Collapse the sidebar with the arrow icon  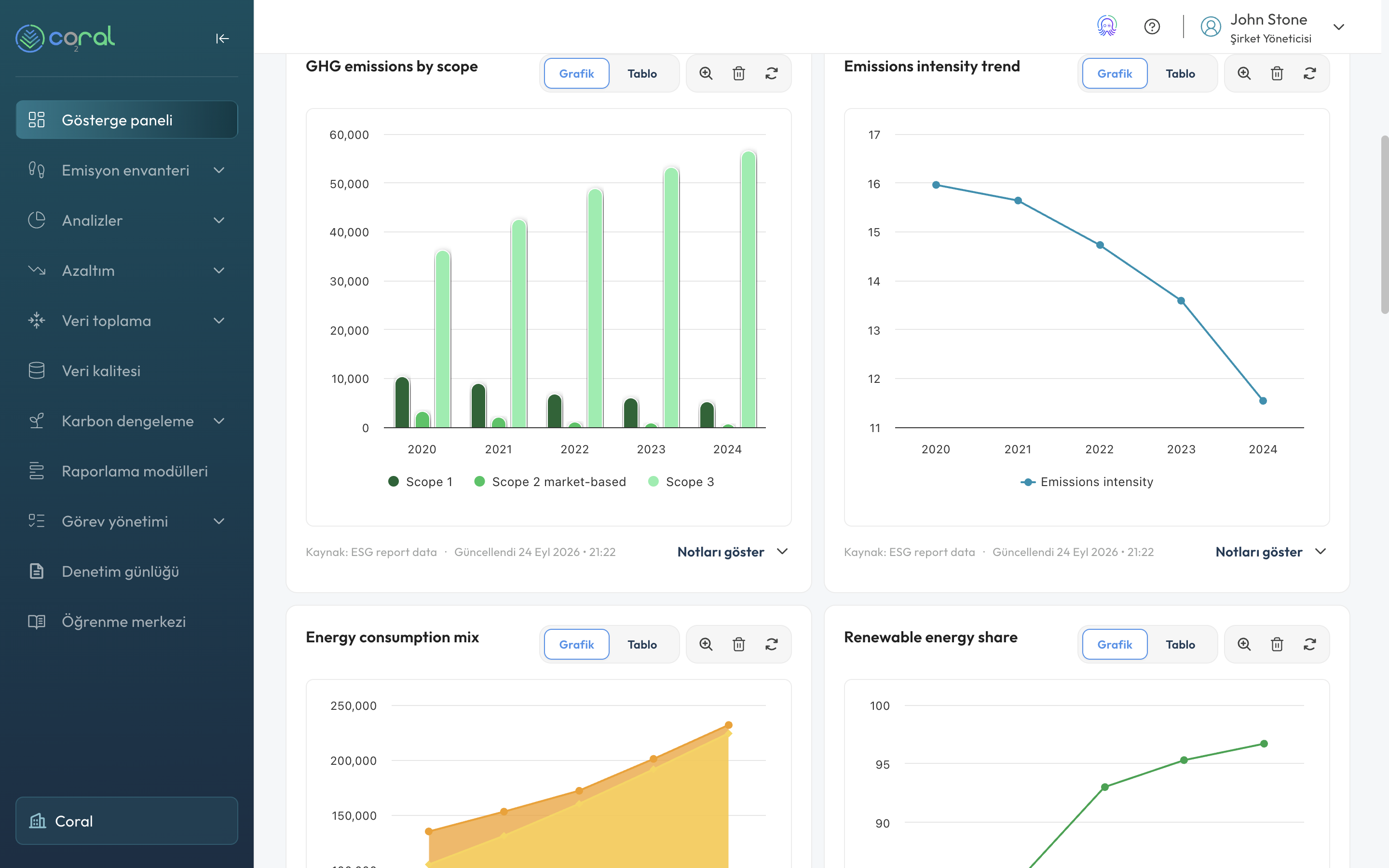[x=222, y=39]
